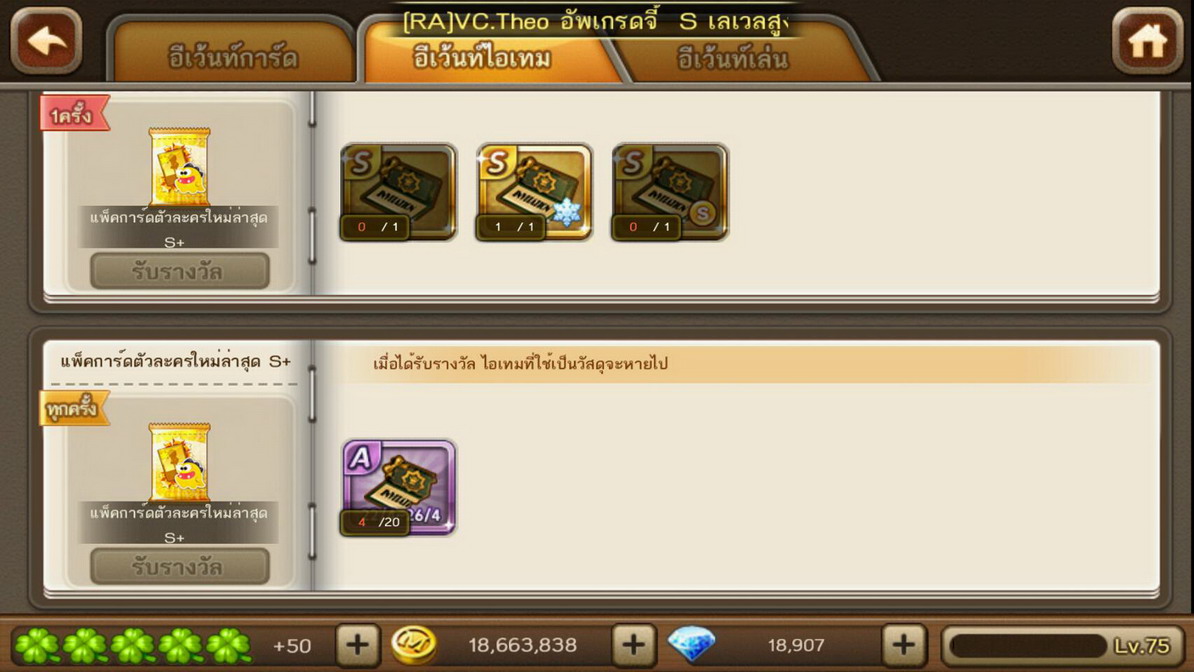Select the S ticket with coin badge

pos(669,192)
